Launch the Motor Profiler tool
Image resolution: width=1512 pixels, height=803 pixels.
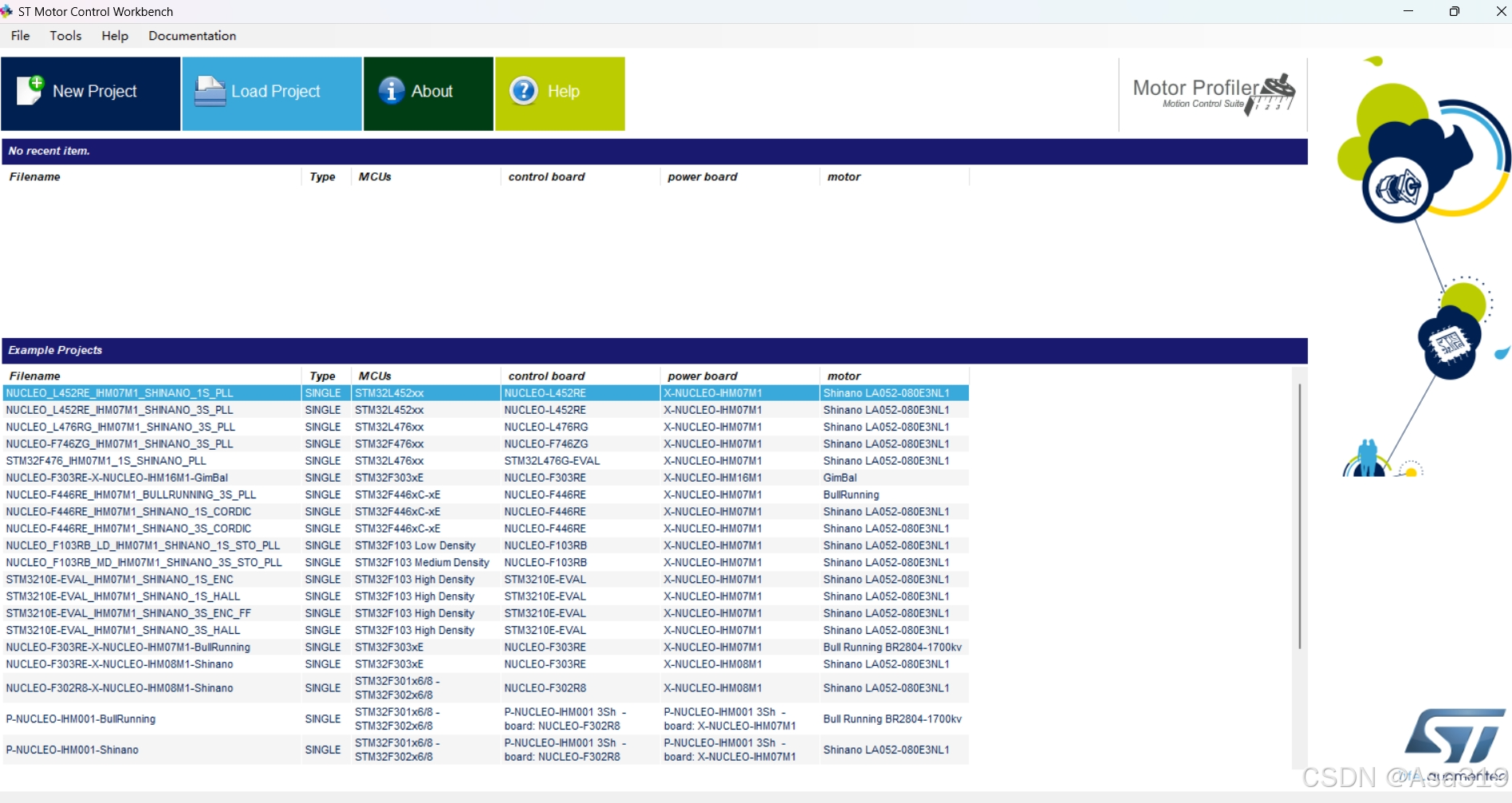1213,94
